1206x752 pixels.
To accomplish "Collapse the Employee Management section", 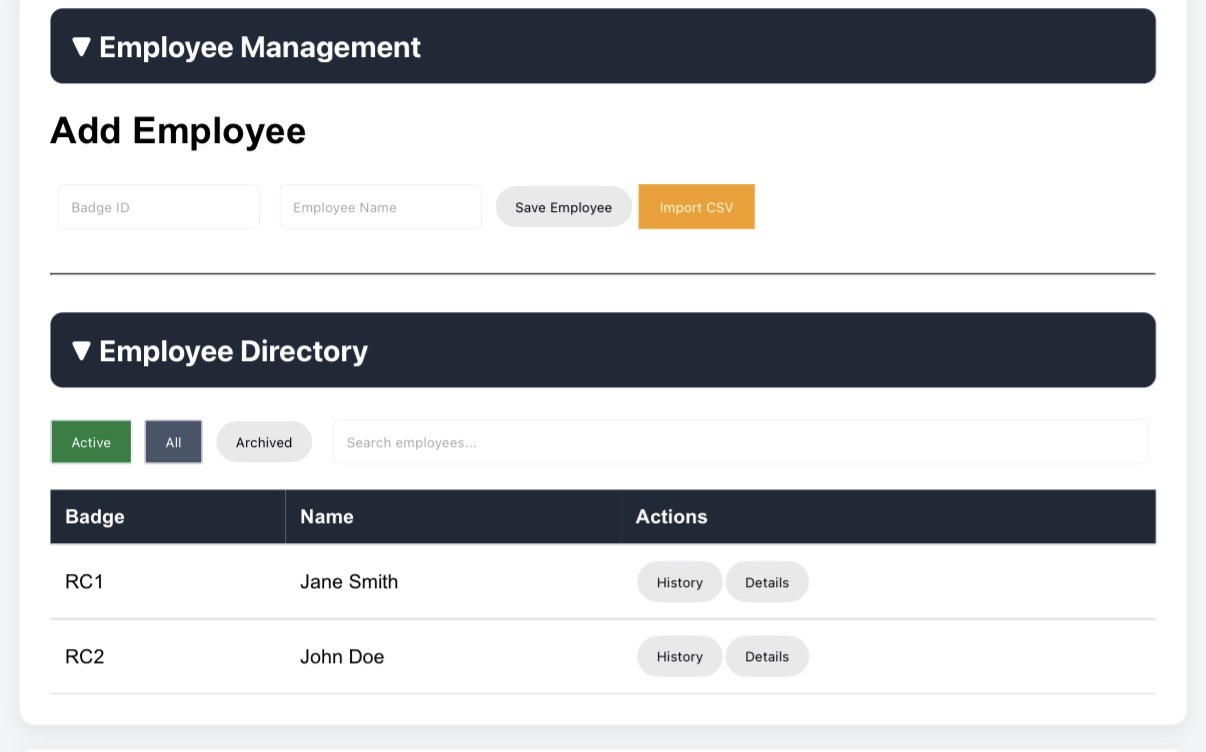I will click(x=603, y=46).
